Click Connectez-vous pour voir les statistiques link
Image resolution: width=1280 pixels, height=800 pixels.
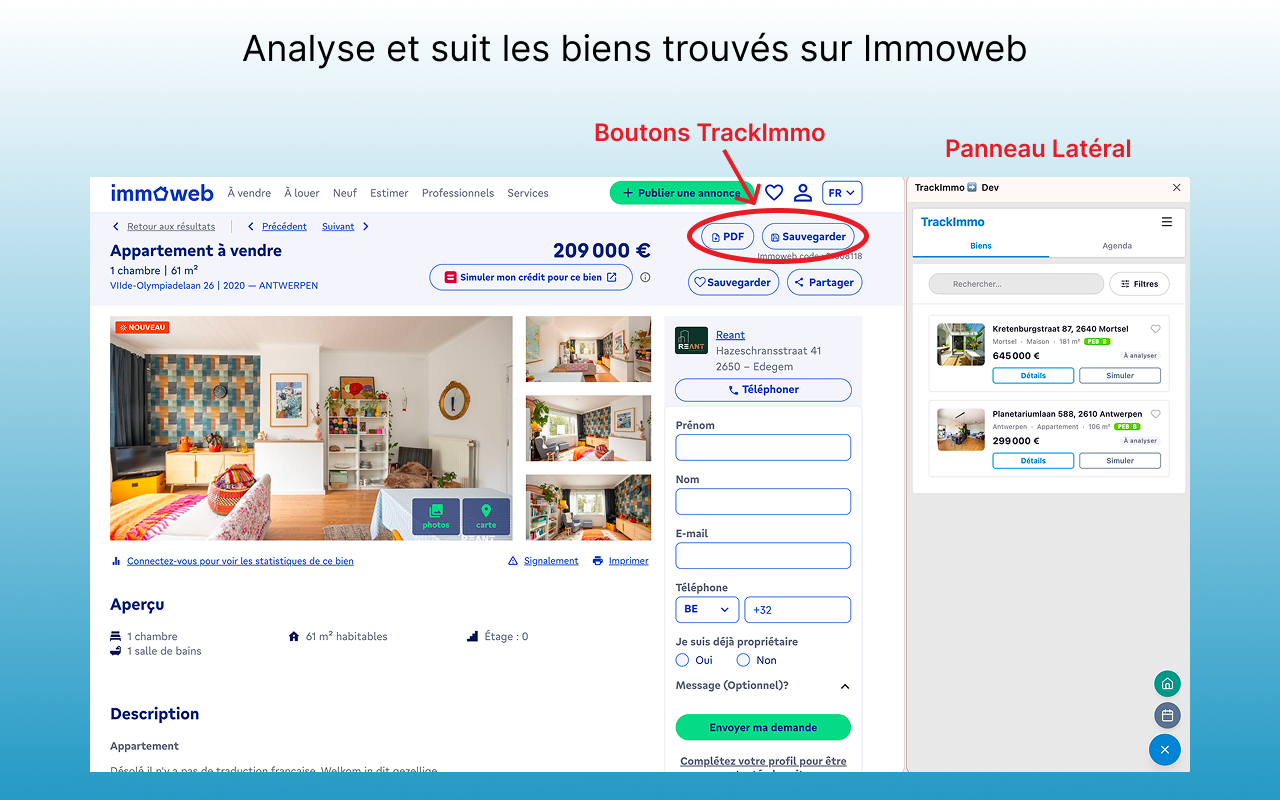pyautogui.click(x=240, y=561)
